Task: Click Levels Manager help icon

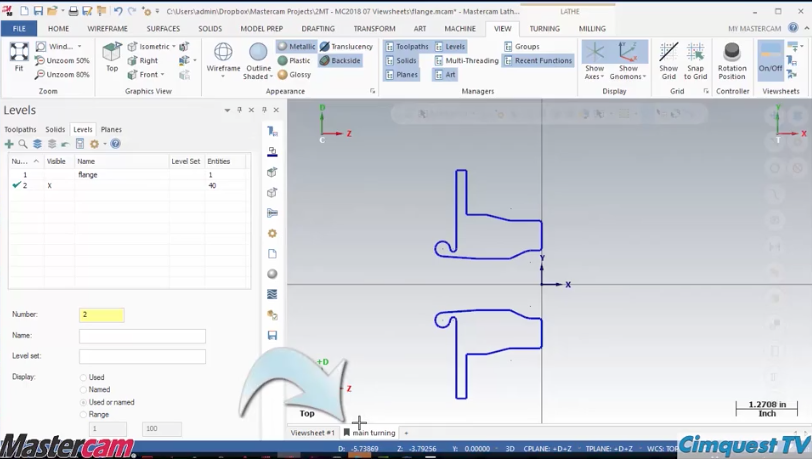Action: pyautogui.click(x=115, y=144)
